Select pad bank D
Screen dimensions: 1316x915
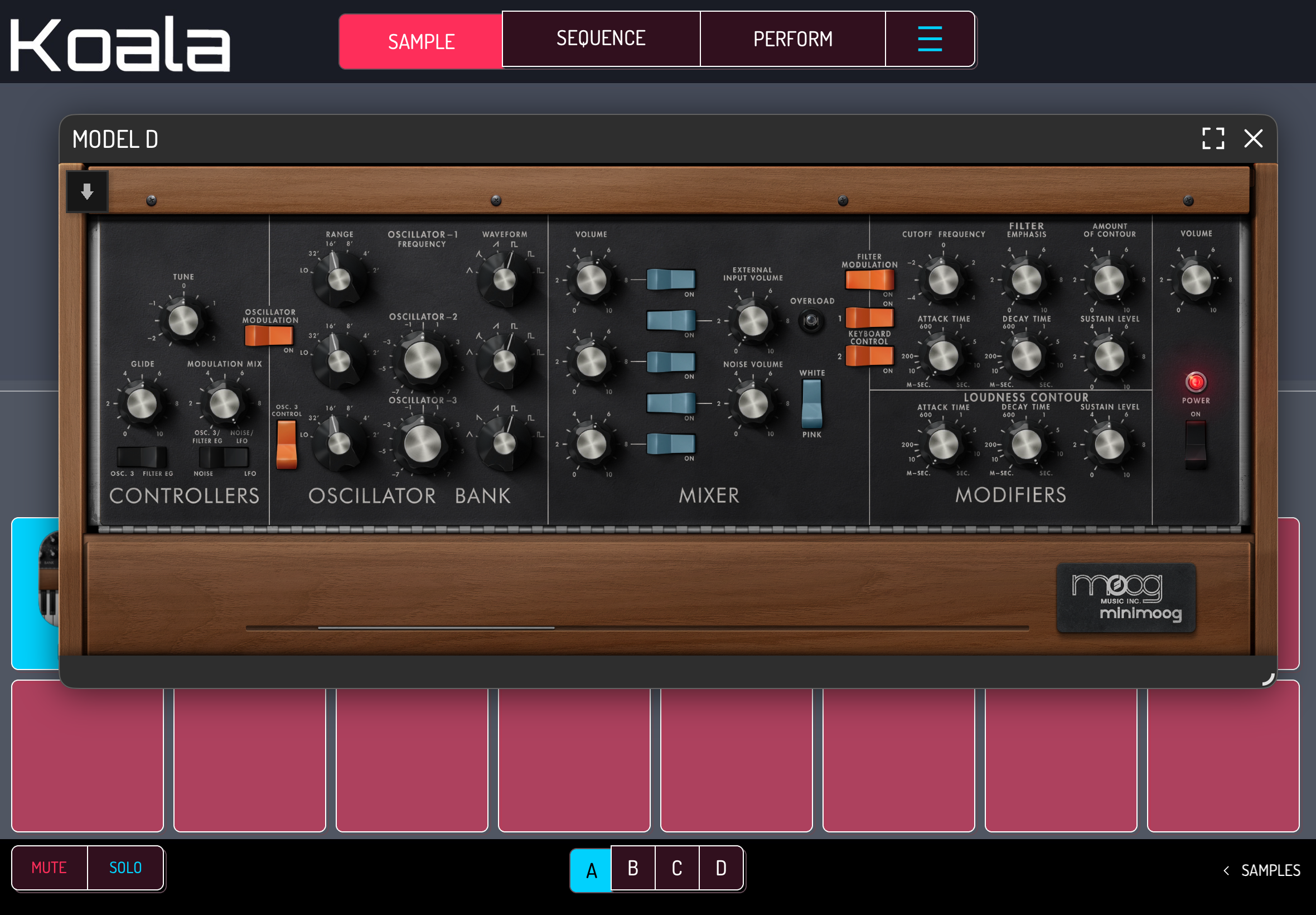(722, 868)
